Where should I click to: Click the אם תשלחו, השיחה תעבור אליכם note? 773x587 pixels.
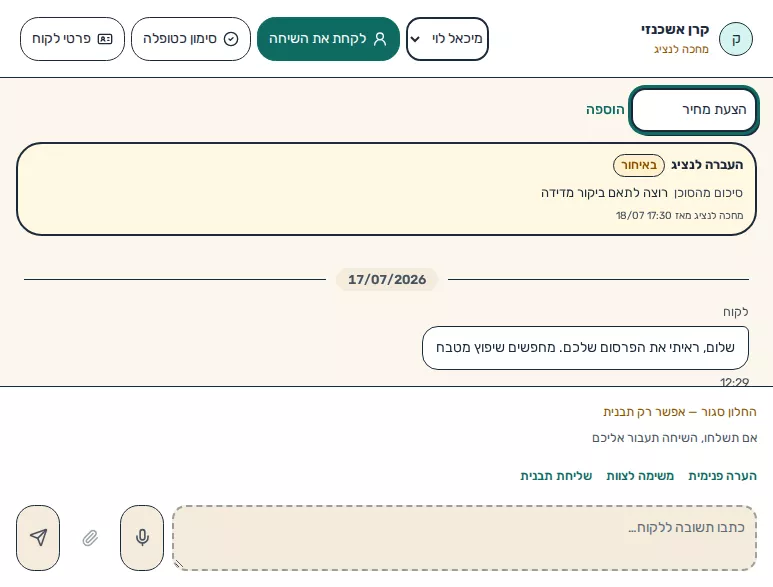pyautogui.click(x=674, y=438)
